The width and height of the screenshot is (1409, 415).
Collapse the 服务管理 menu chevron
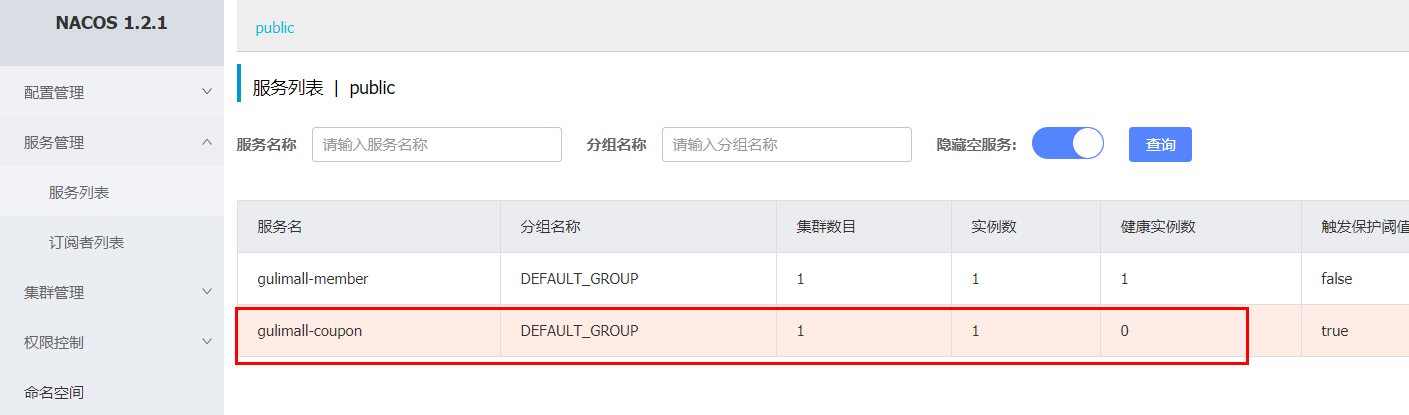(x=207, y=142)
